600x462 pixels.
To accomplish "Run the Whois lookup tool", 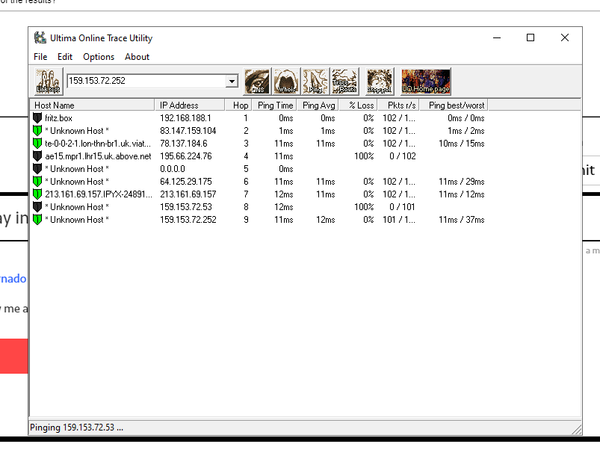I will tap(286, 81).
